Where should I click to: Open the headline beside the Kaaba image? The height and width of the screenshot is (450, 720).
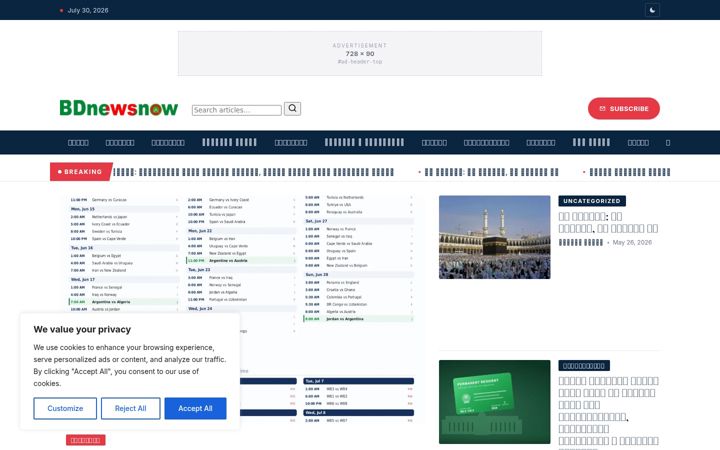(608, 222)
